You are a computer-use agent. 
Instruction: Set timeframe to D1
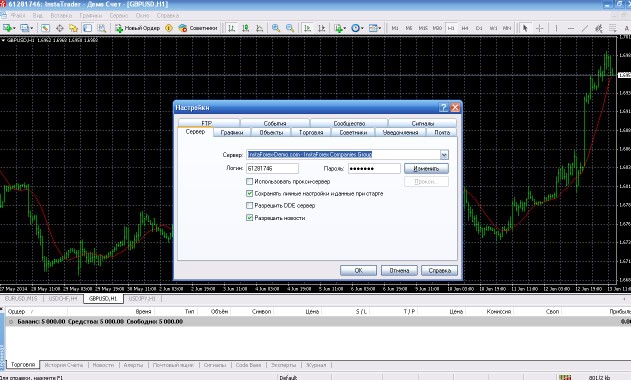[x=479, y=28]
